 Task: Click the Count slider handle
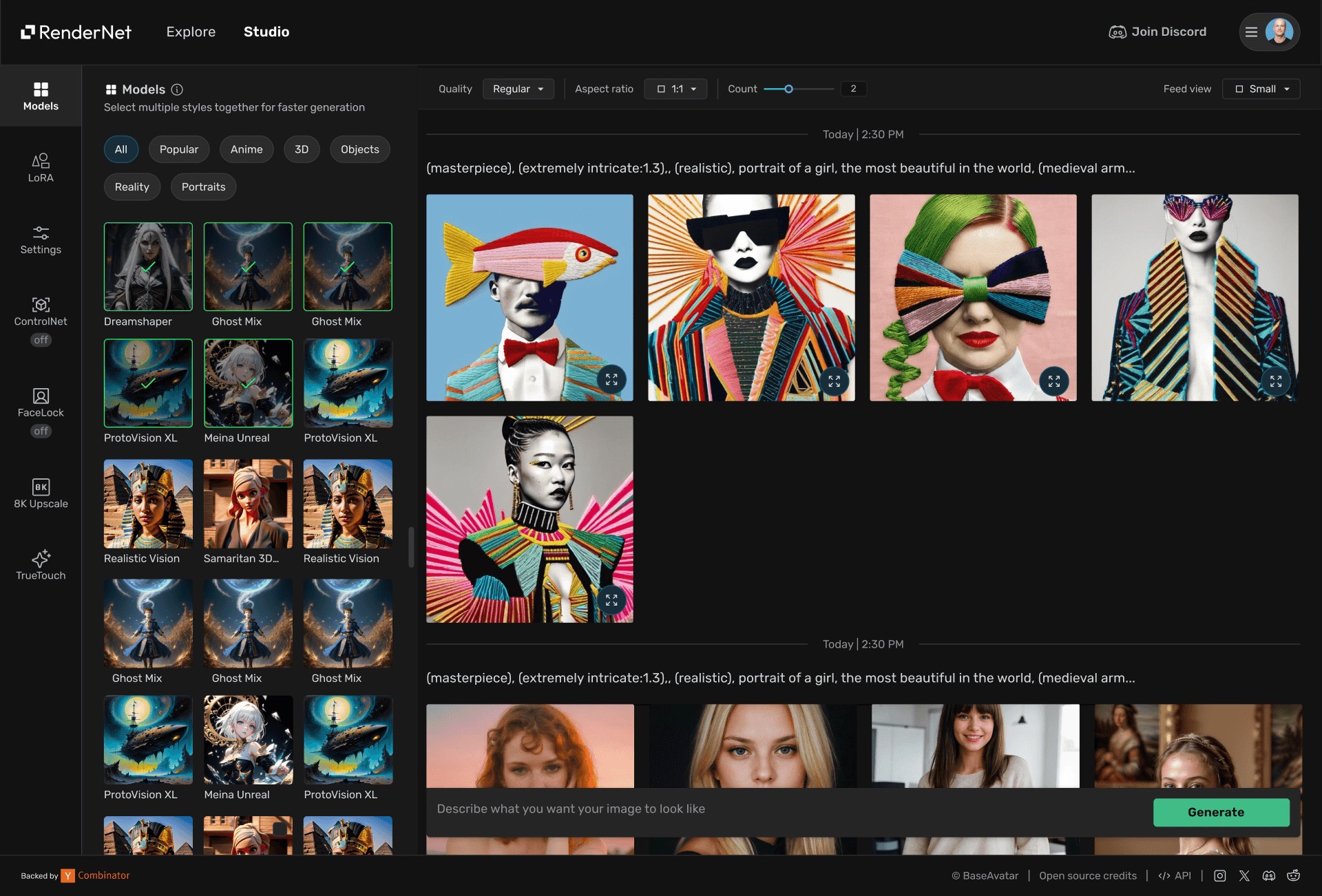[788, 89]
